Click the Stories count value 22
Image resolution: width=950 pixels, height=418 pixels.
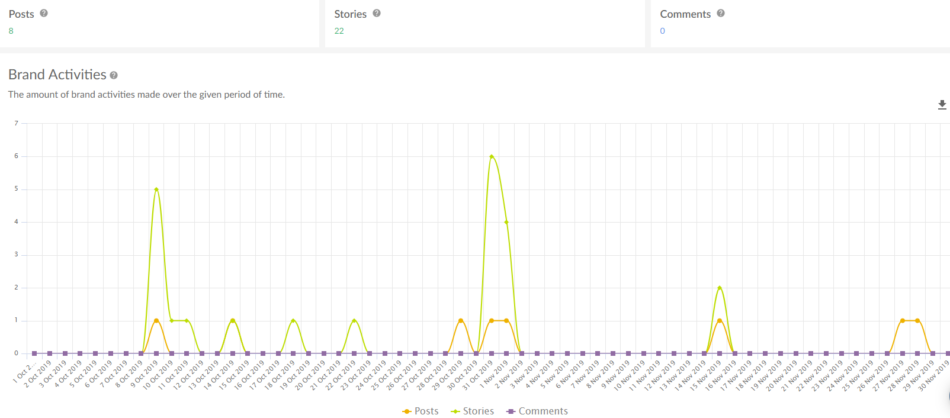click(339, 31)
